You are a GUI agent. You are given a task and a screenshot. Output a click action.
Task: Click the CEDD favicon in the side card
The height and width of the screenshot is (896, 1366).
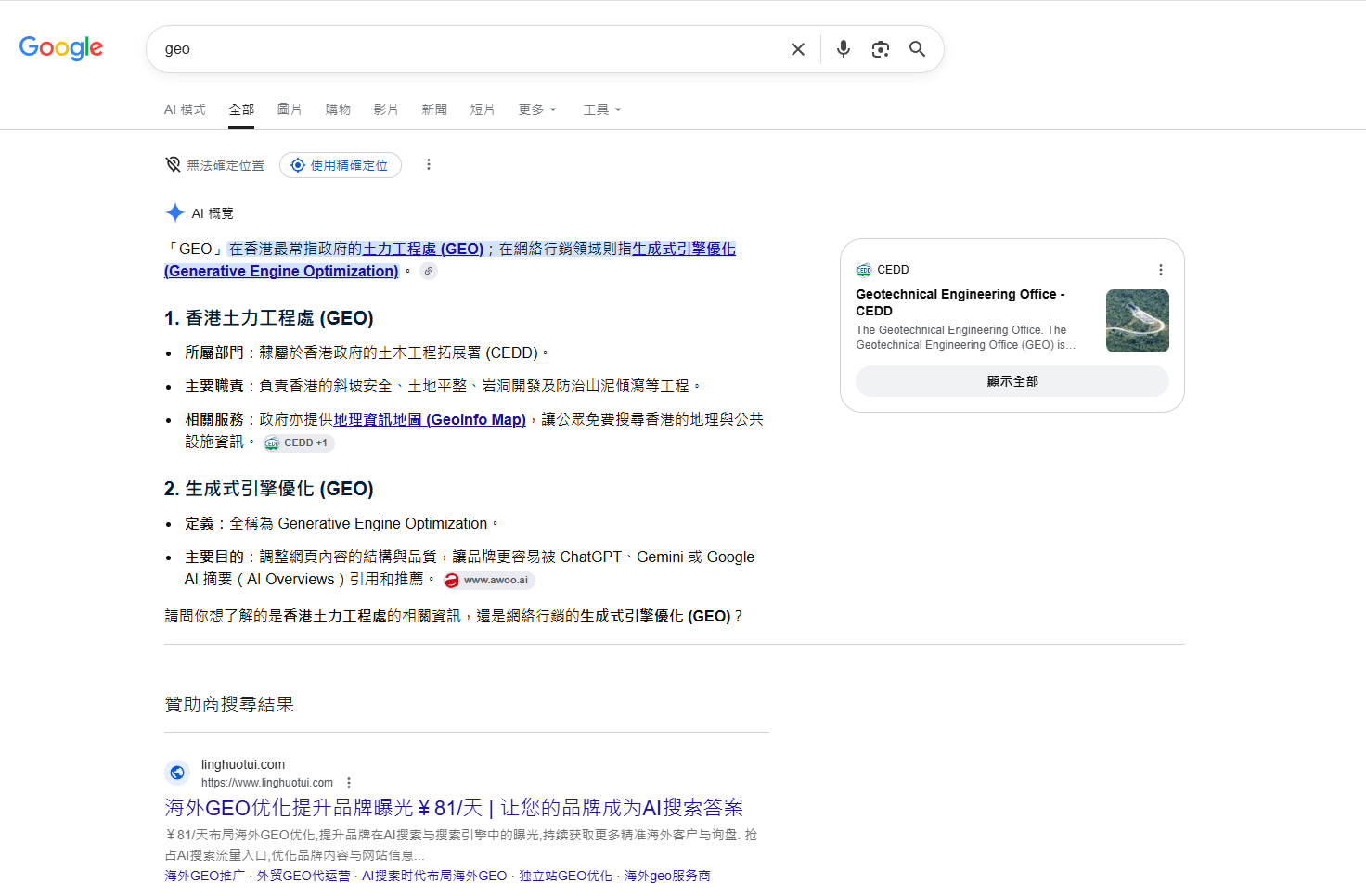tap(864, 270)
